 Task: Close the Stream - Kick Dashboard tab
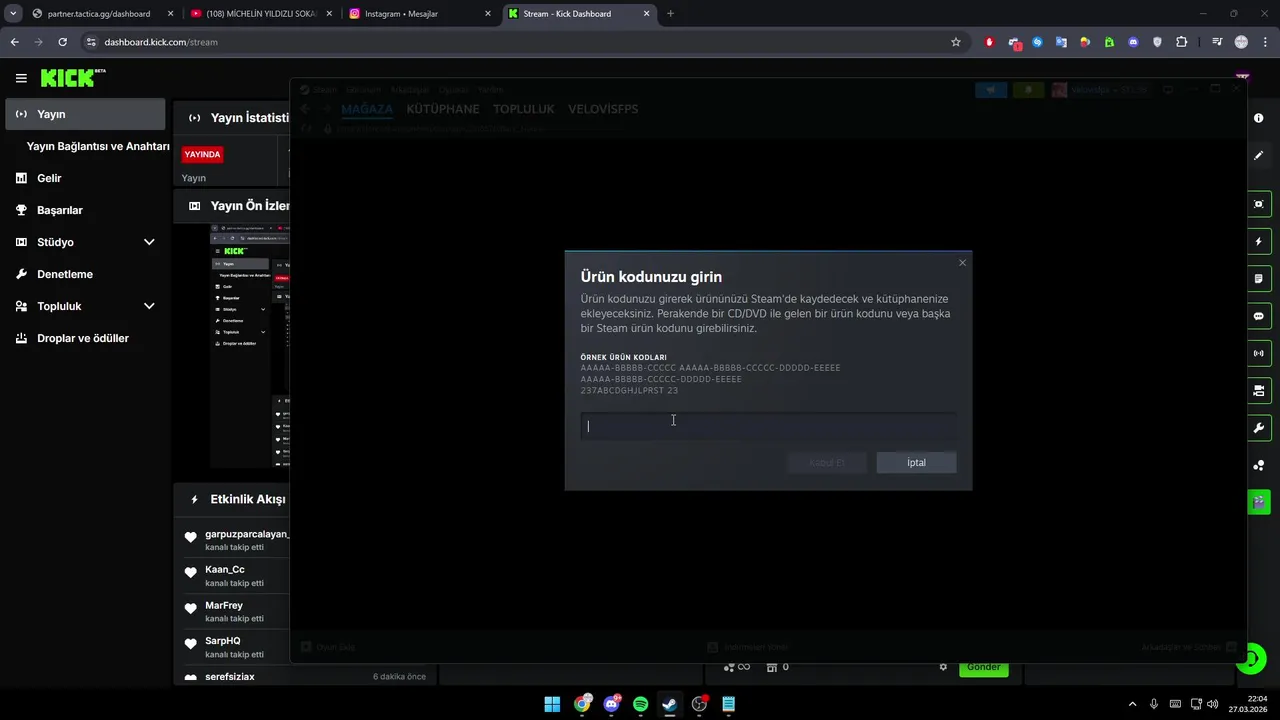[x=646, y=14]
